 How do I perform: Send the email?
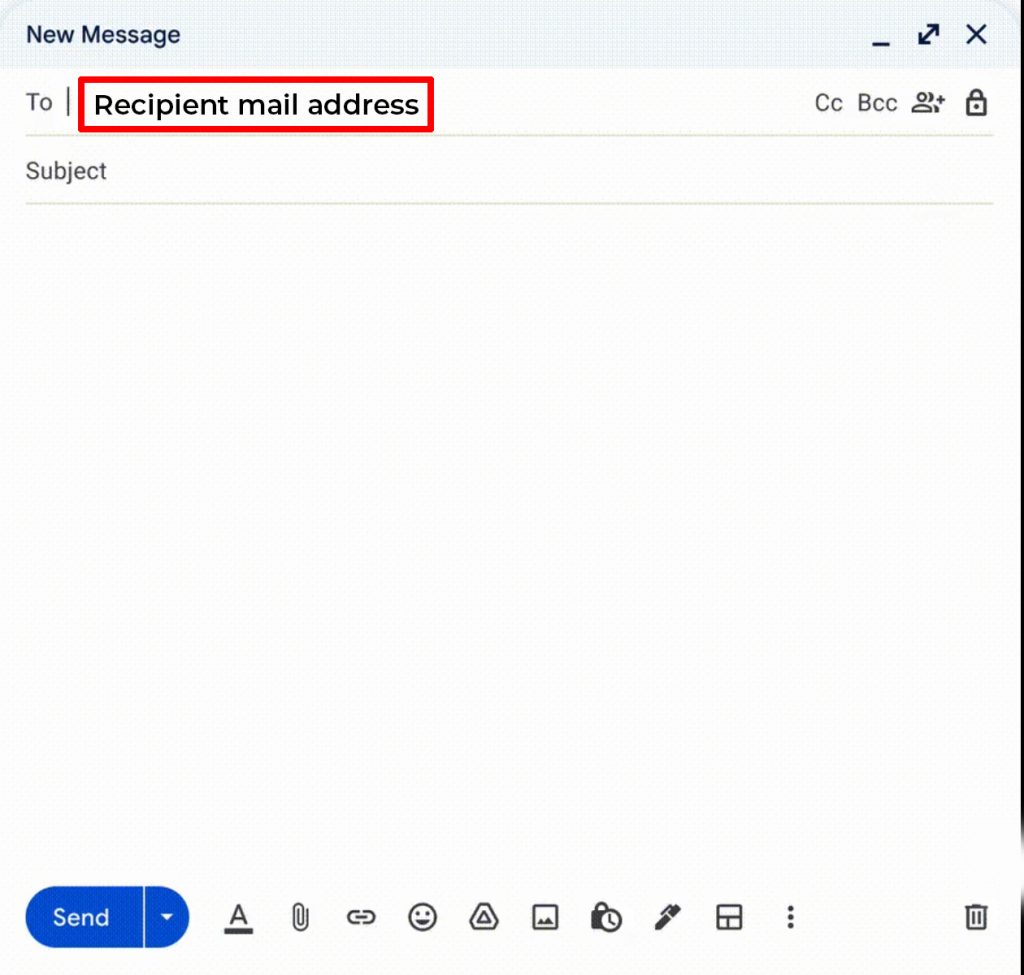point(80,917)
